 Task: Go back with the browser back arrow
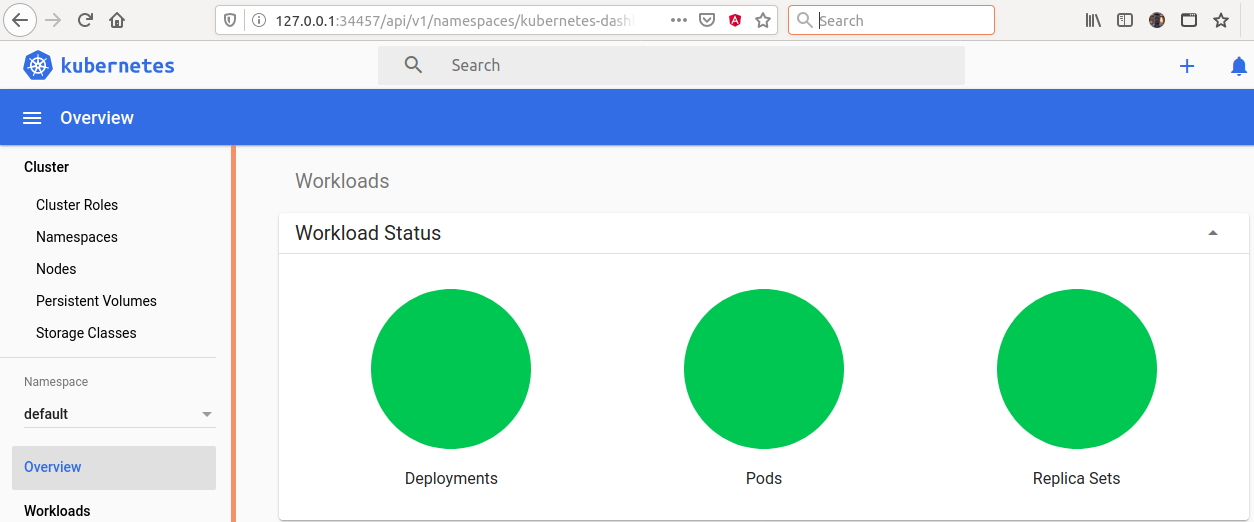coord(20,20)
